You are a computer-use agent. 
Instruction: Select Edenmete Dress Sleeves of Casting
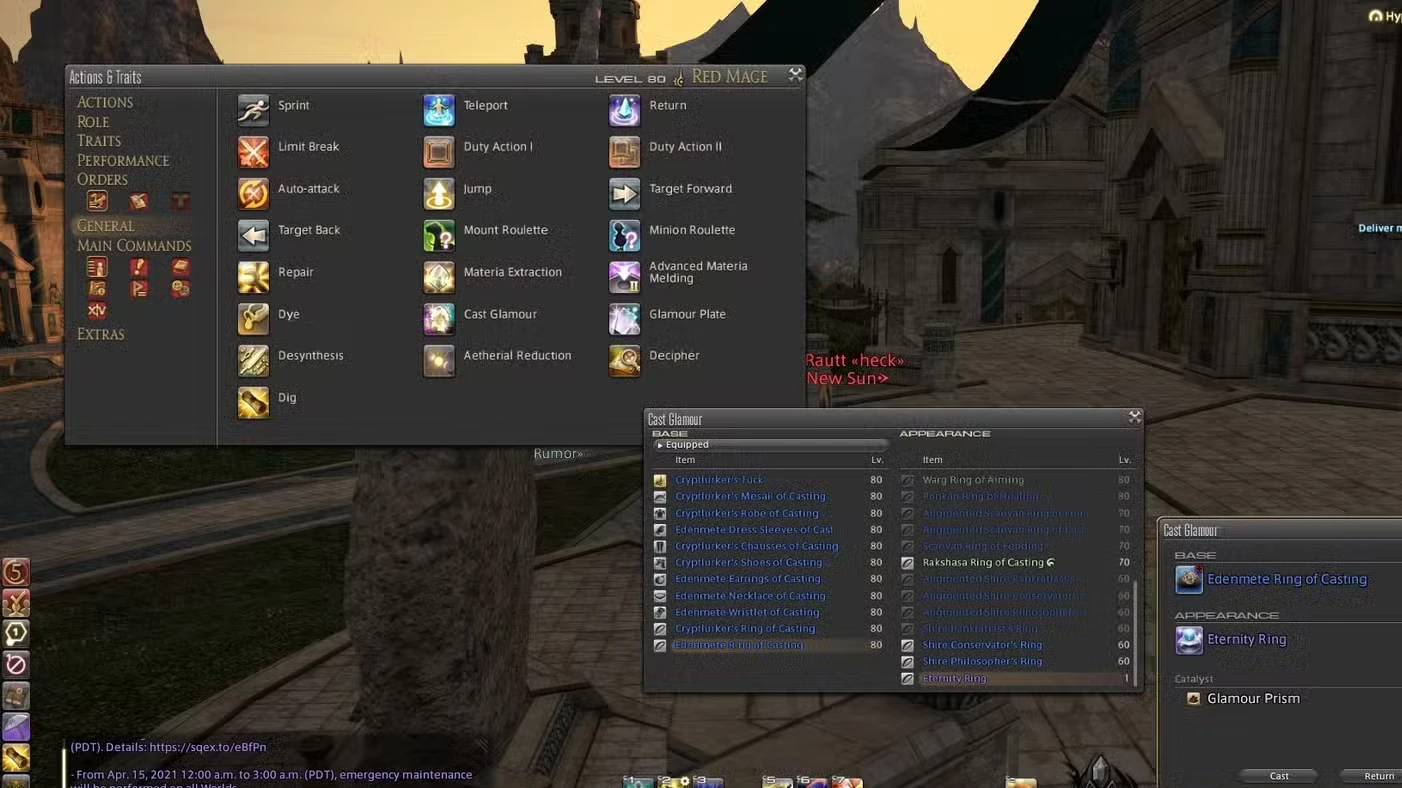[769, 530]
